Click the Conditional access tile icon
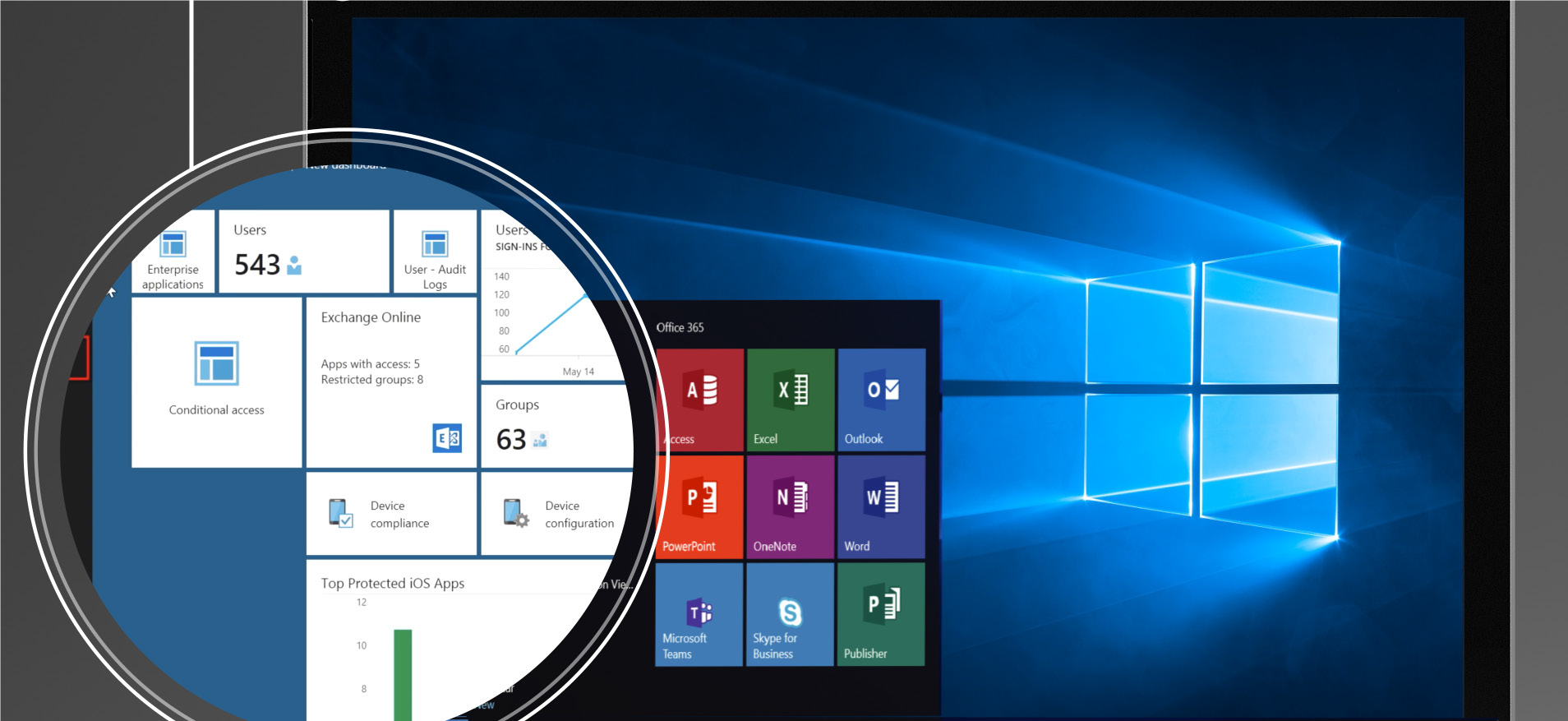 (217, 363)
